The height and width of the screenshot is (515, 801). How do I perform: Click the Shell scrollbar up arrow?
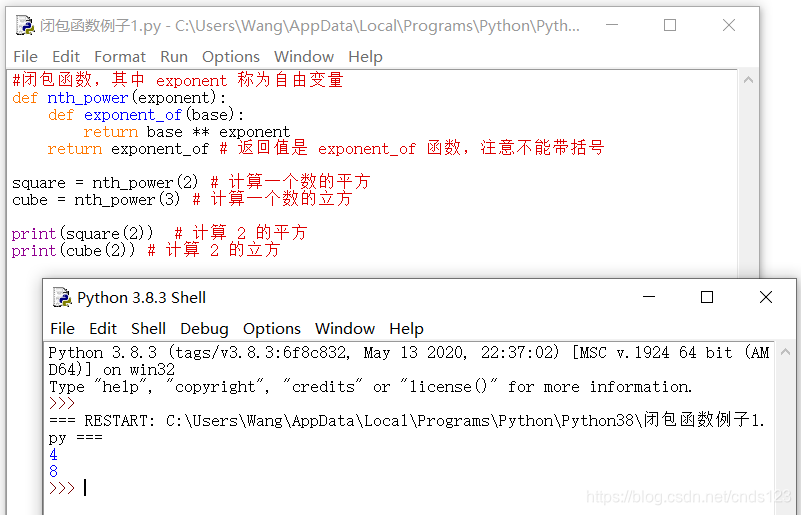pyautogui.click(x=786, y=352)
